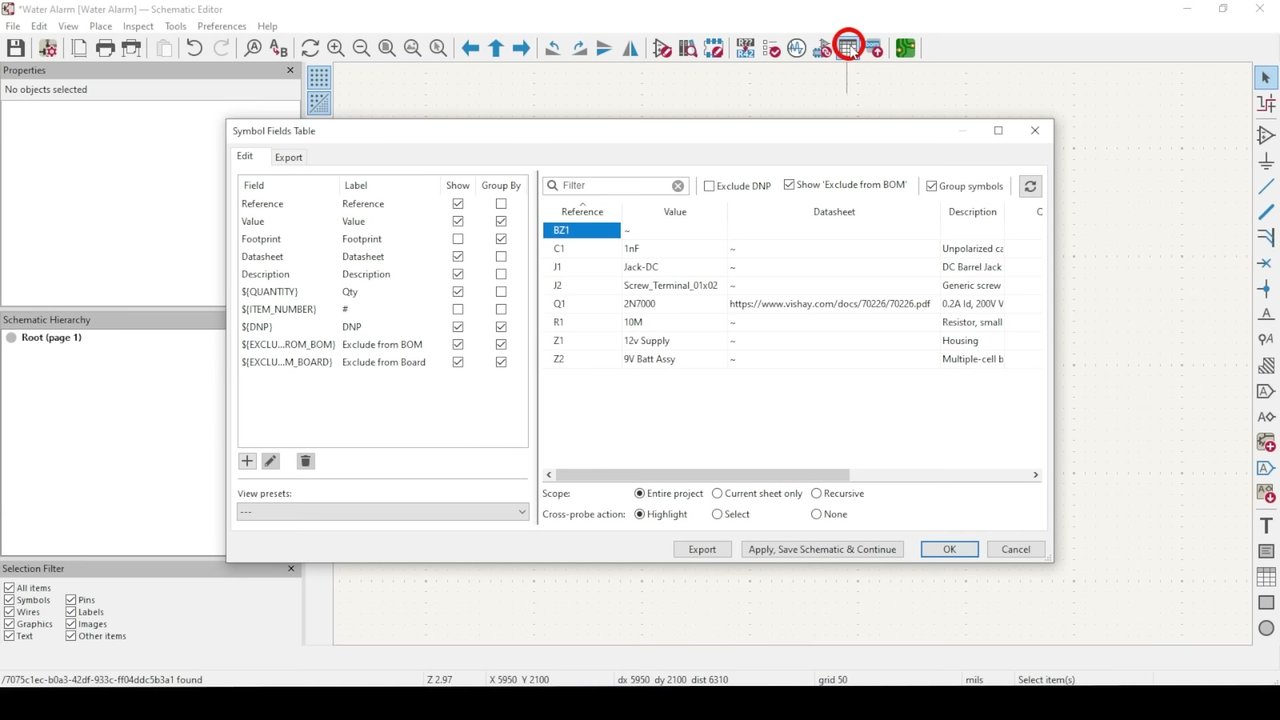This screenshot has height=720, width=1280.
Task: Rotate selection counterclockwise icon
Action: [x=552, y=48]
